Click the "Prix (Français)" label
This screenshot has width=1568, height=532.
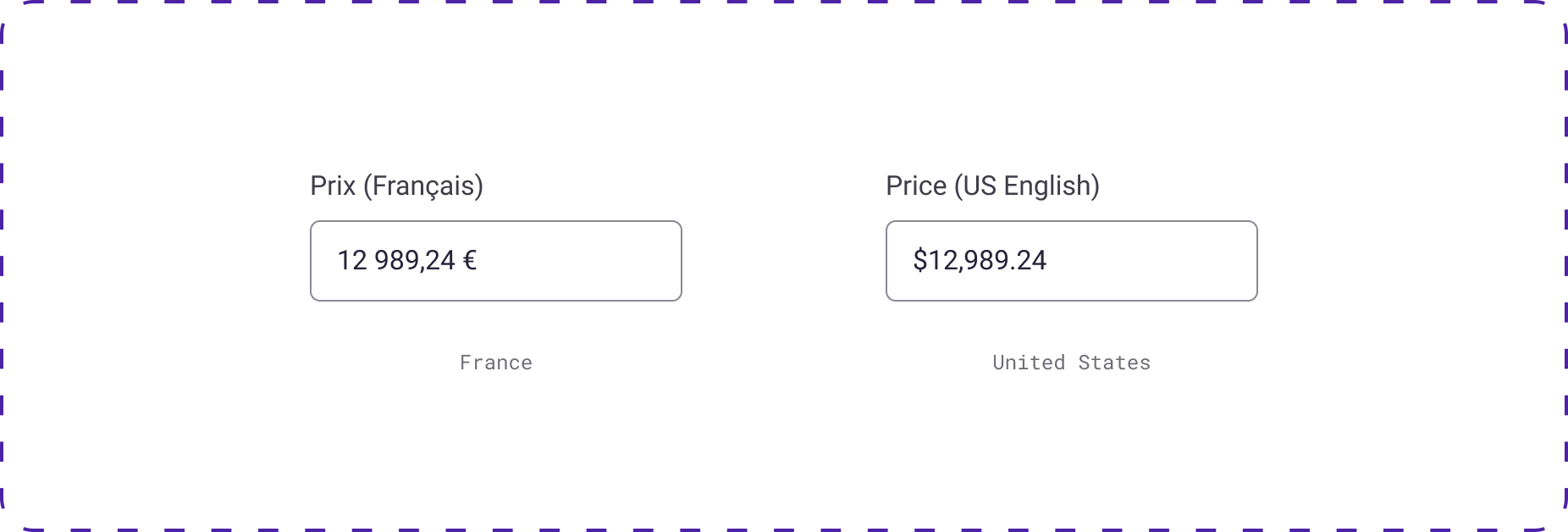click(396, 186)
